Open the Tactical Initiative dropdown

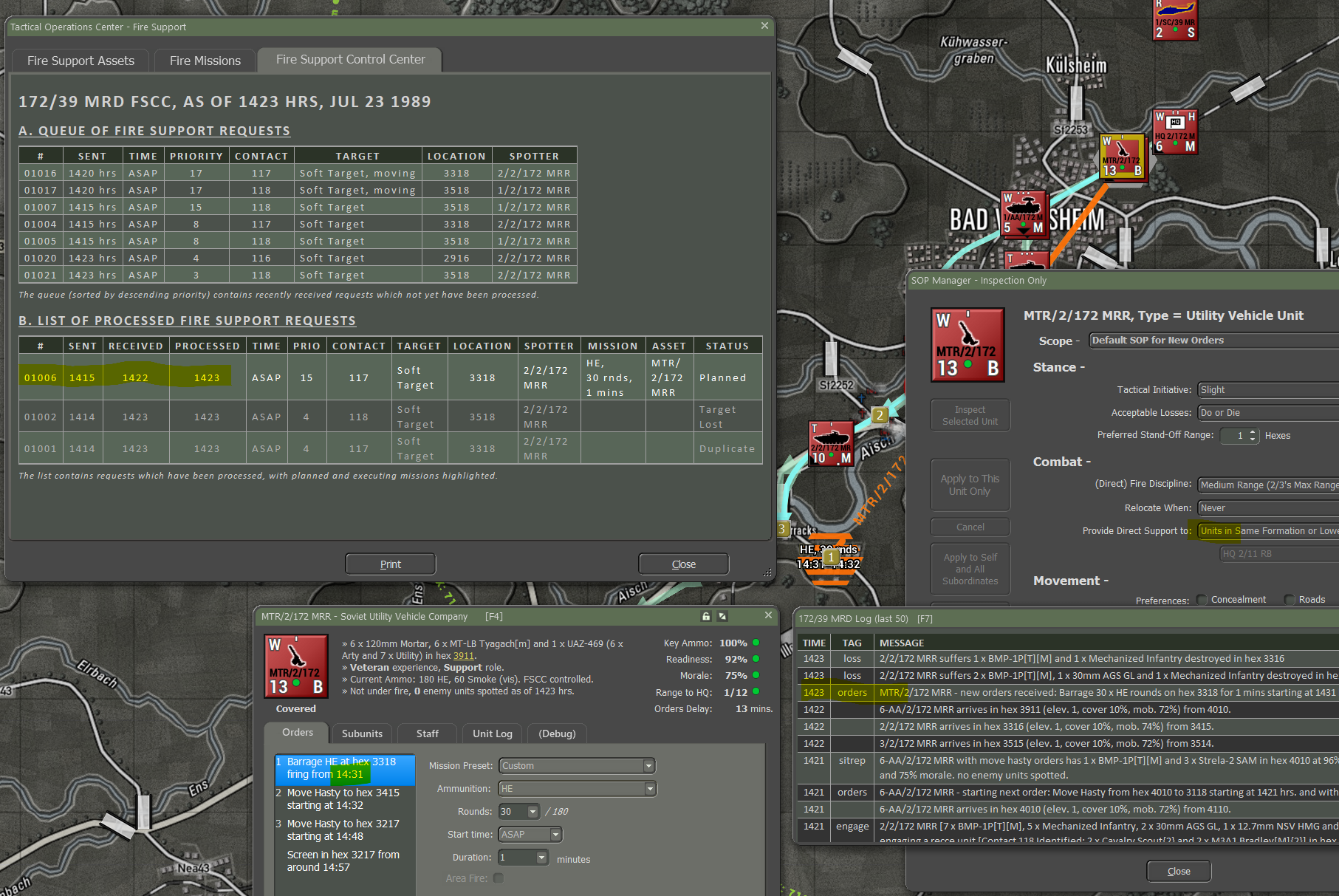point(1268,390)
